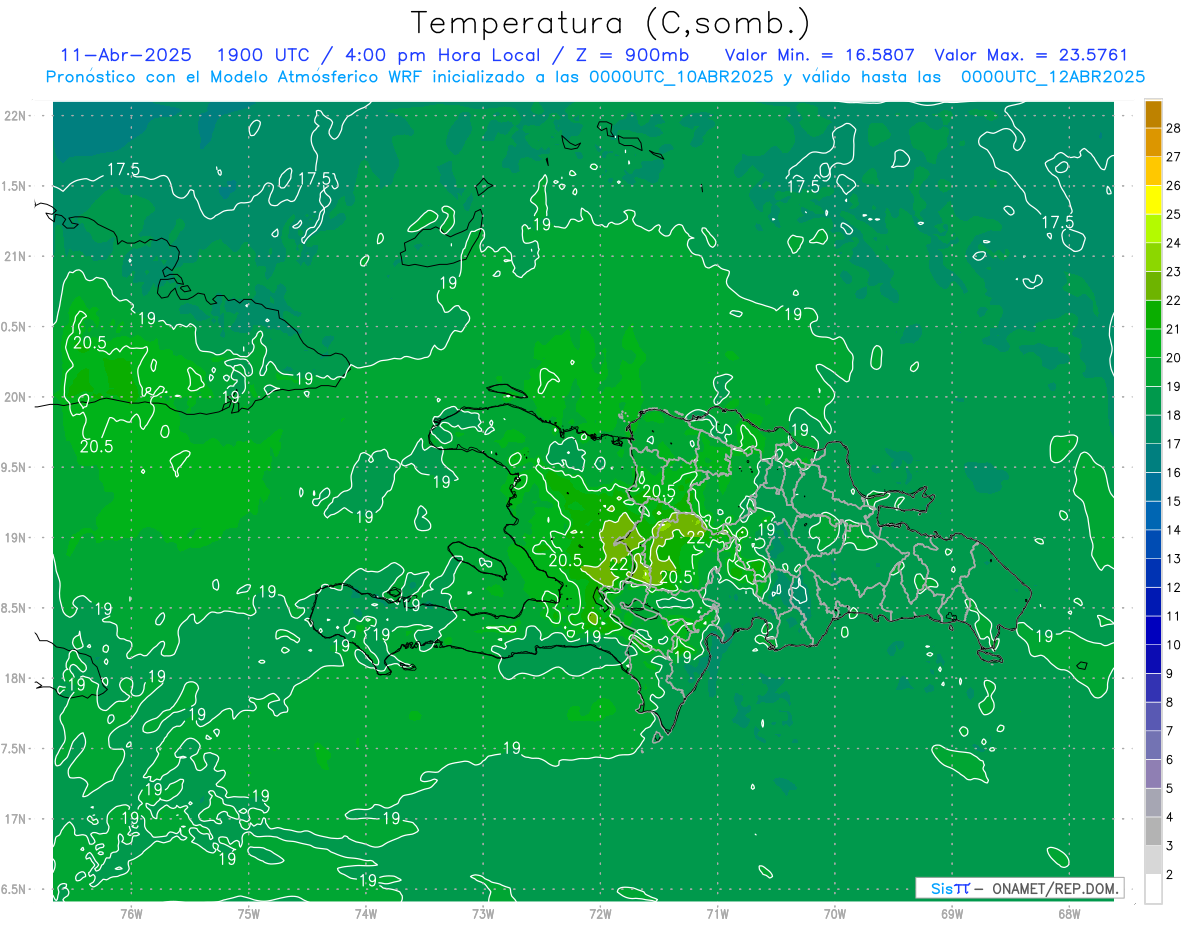
Task: Click the legend color band between 10 and 11
Action: (1153, 630)
